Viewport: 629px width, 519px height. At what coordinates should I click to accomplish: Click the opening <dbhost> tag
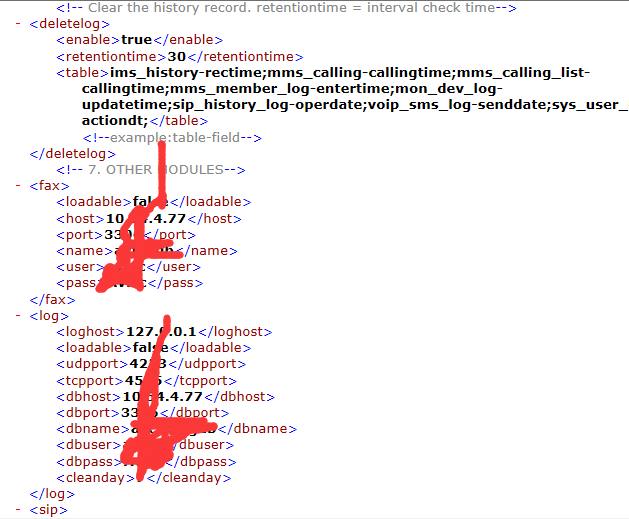tap(89, 397)
